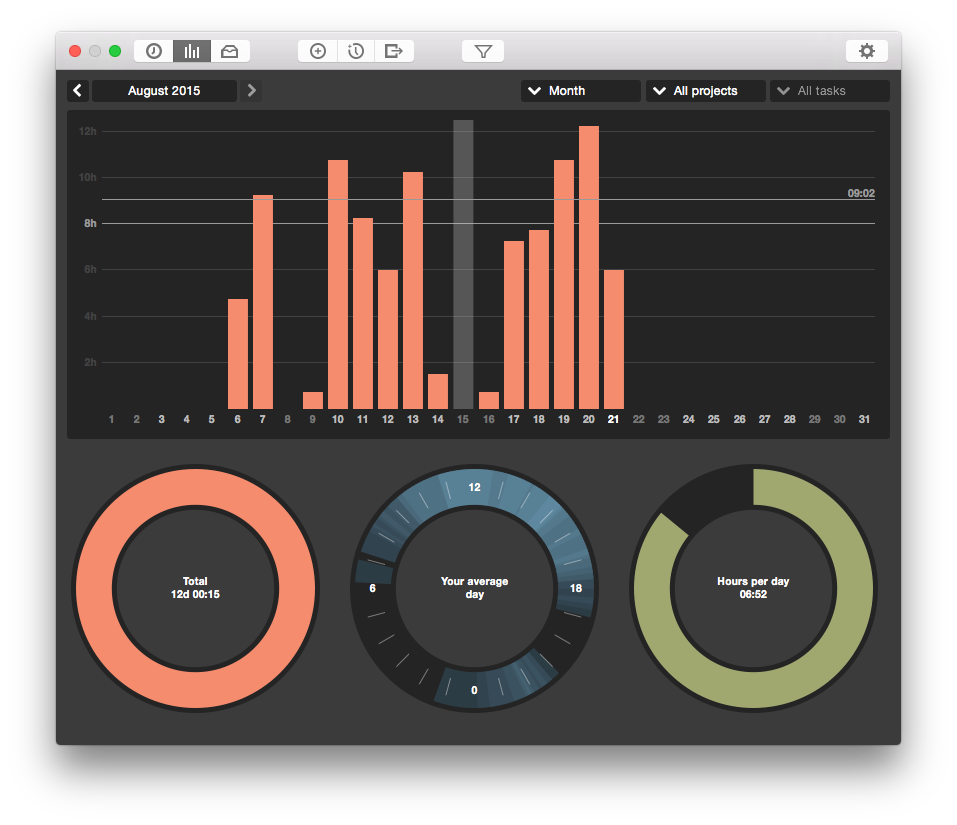Go to previous month arrow
The height and width of the screenshot is (825, 957).
click(x=78, y=91)
